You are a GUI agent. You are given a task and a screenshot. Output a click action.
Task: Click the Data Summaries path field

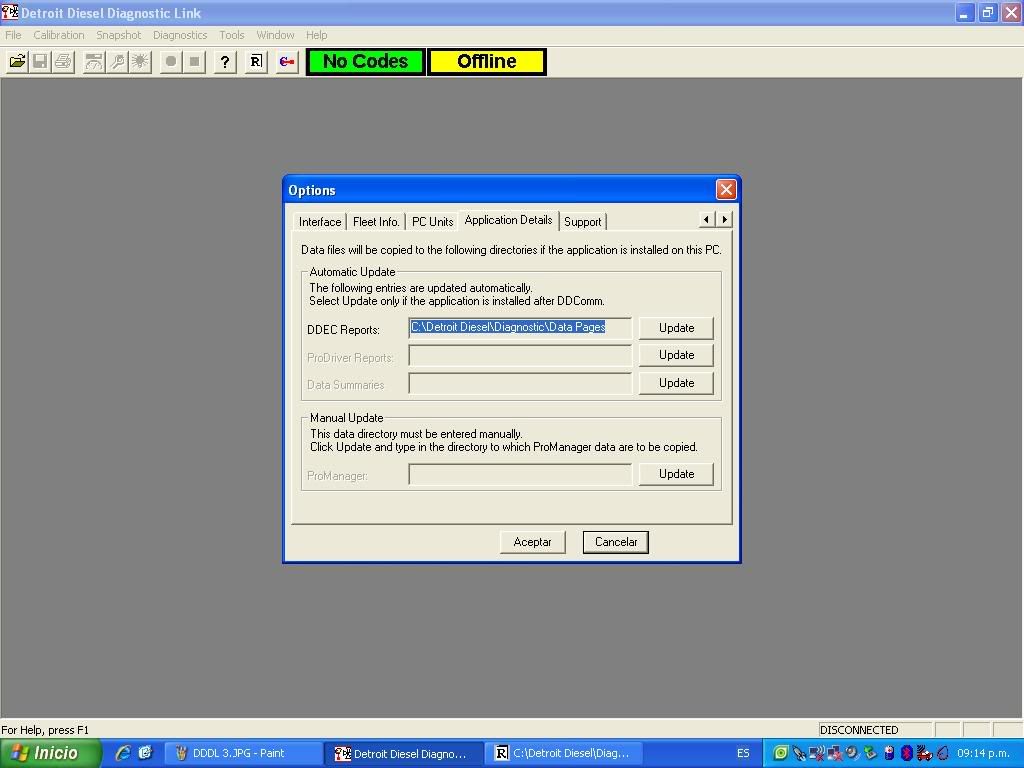tap(520, 383)
